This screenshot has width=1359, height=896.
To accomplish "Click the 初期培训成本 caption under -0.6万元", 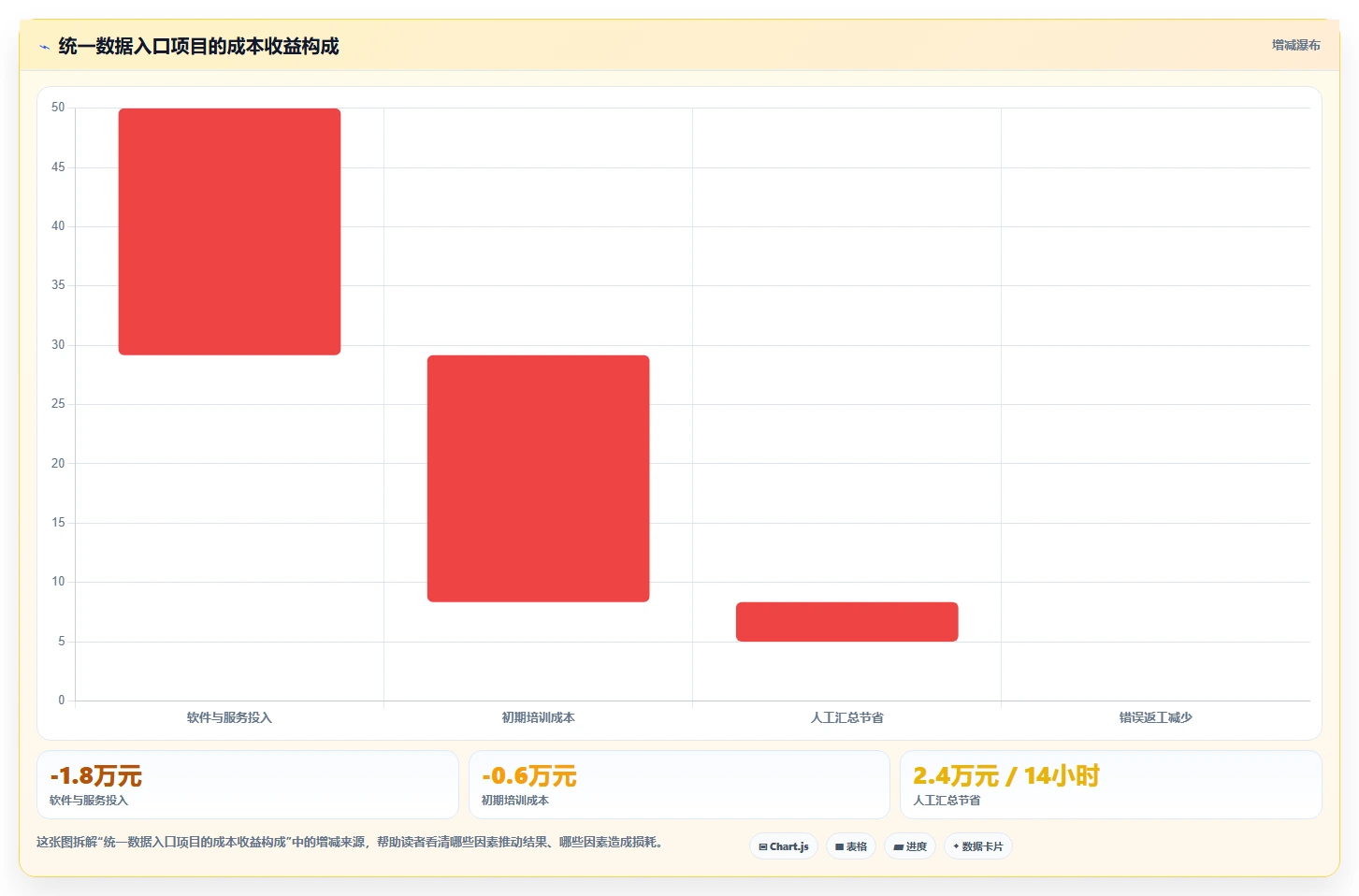I will (515, 801).
